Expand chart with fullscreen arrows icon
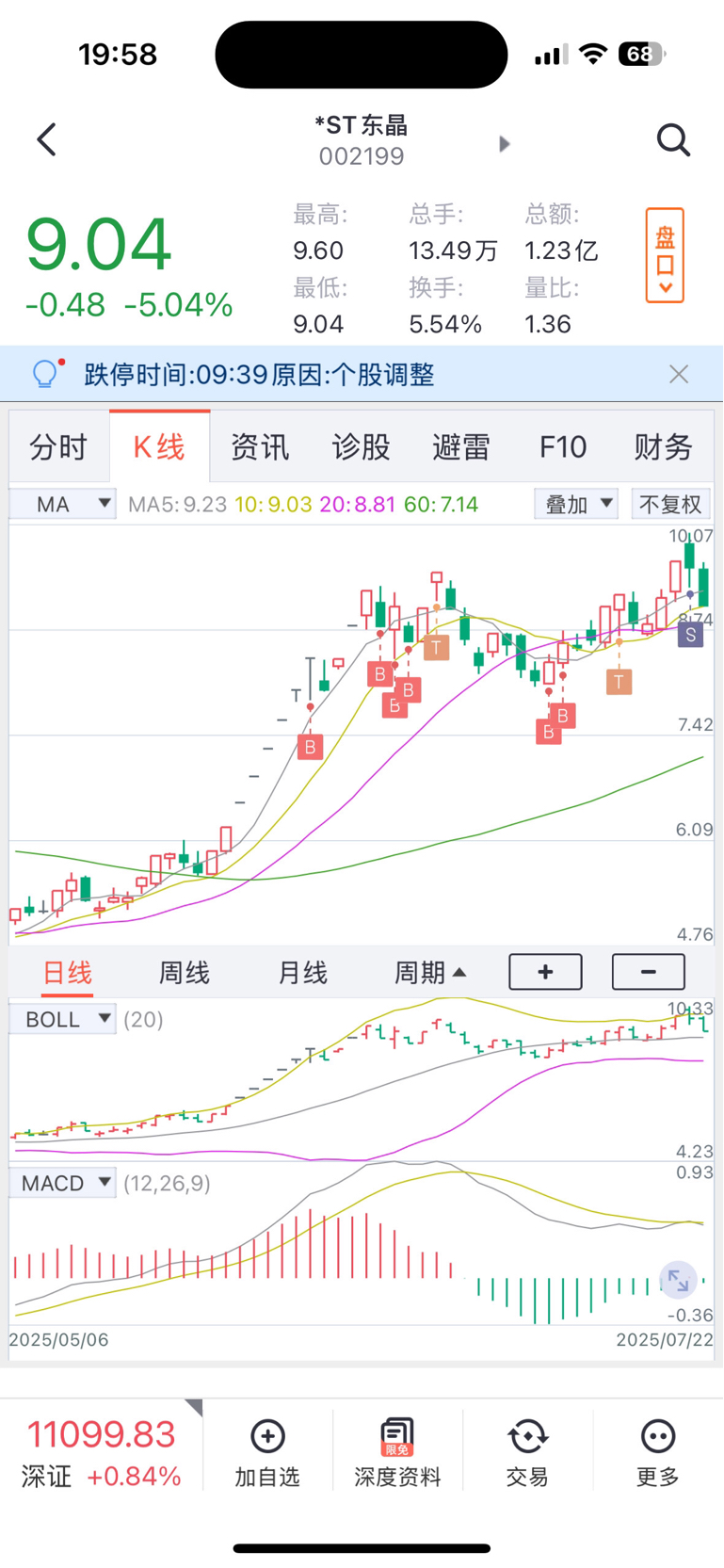724x1568 pixels. click(x=678, y=1281)
